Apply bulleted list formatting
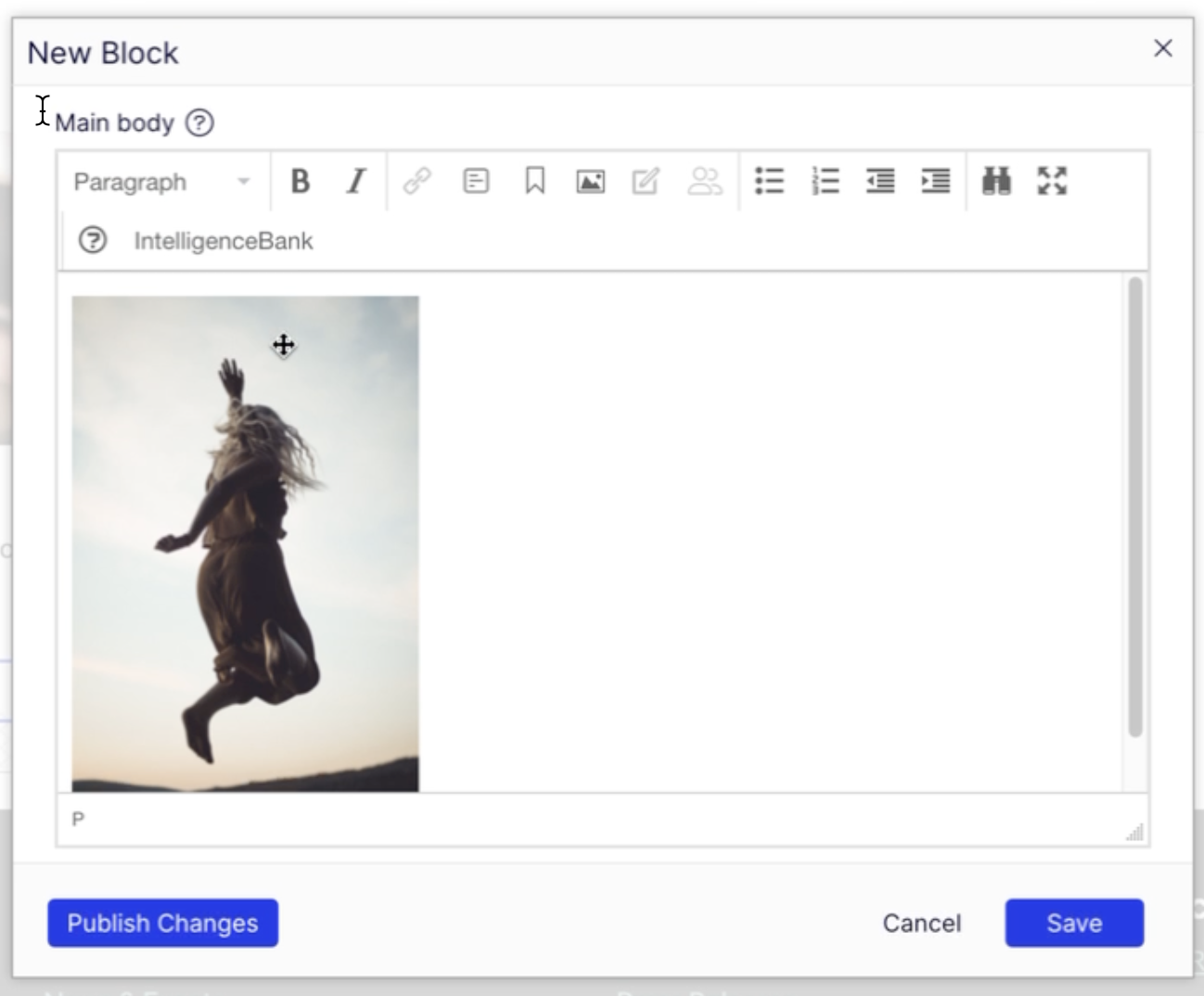 [x=769, y=181]
